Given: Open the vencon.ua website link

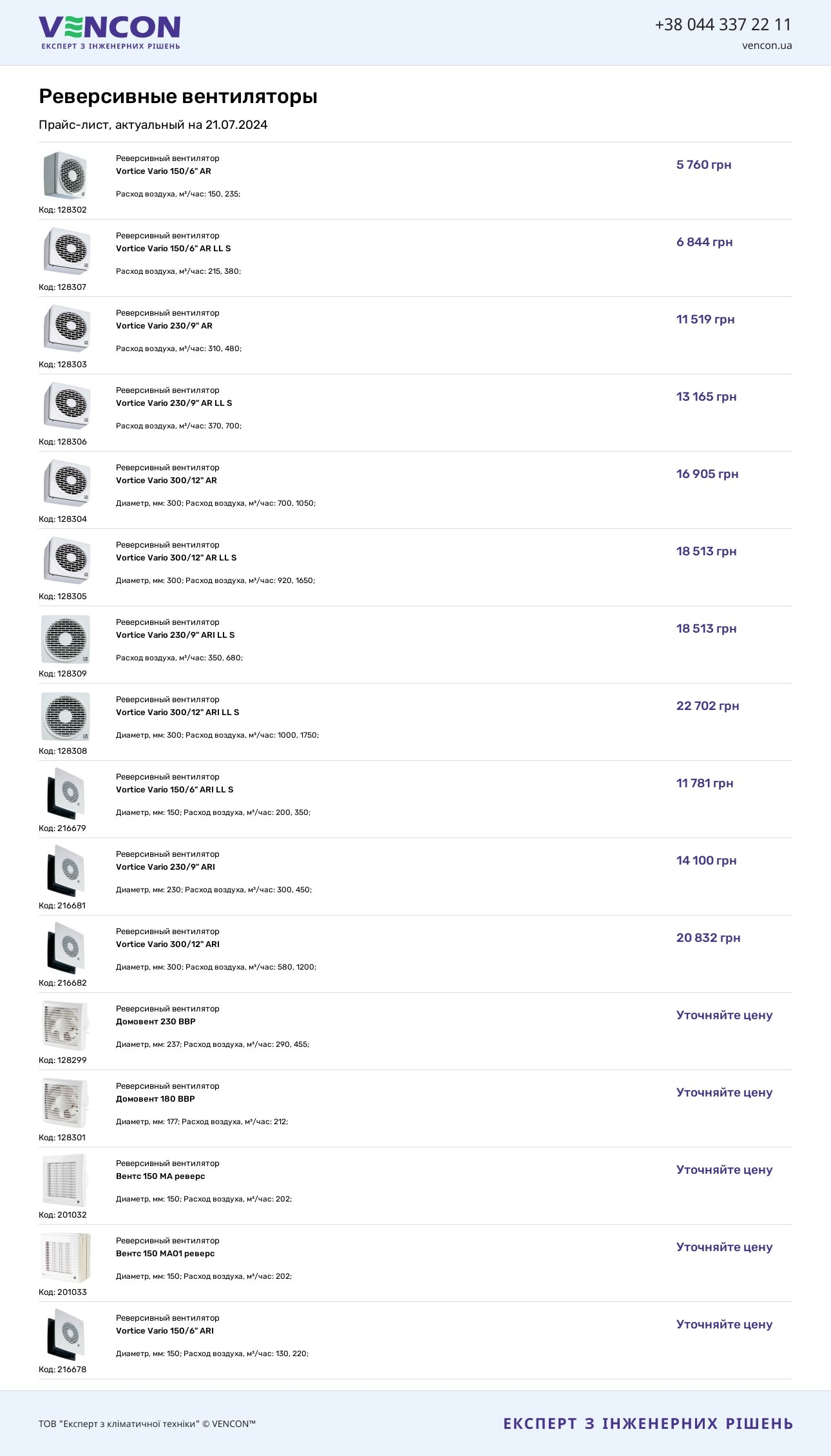Looking at the screenshot, I should (x=767, y=46).
